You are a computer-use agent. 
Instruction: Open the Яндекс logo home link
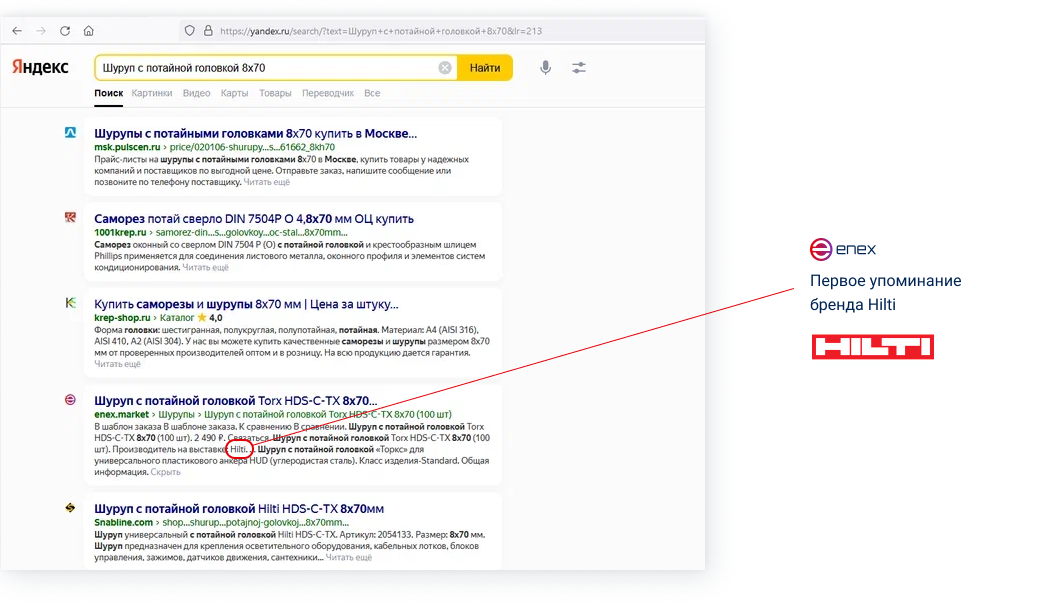(x=40, y=67)
